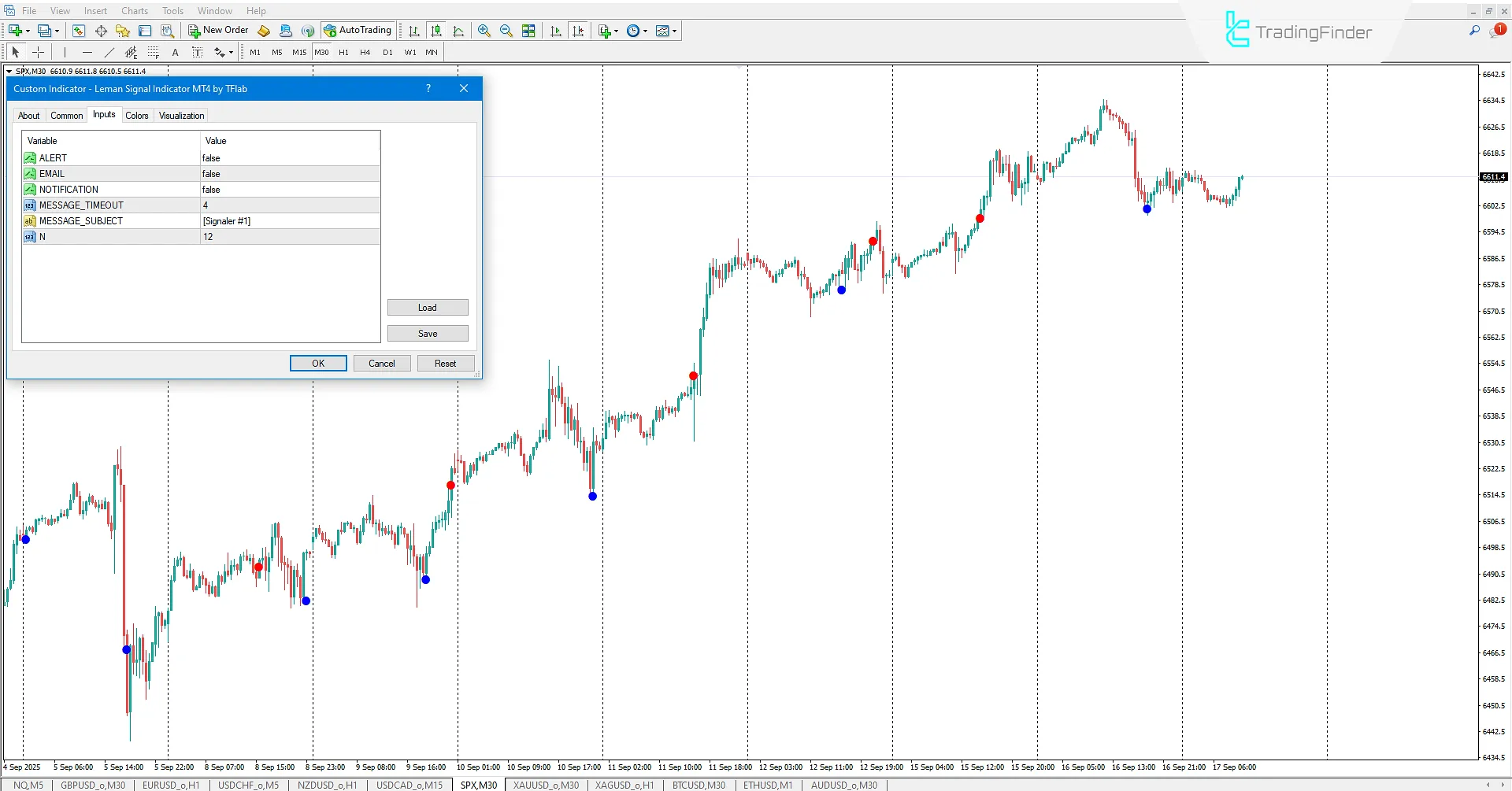
Task: Switch chart to Candlestick view
Action: (x=435, y=31)
